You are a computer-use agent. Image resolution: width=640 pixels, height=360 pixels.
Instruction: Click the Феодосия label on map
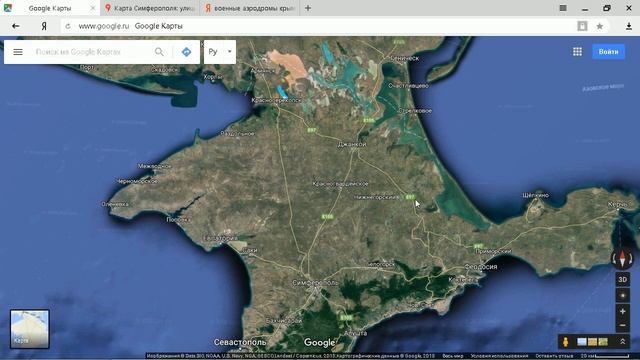tap(481, 267)
